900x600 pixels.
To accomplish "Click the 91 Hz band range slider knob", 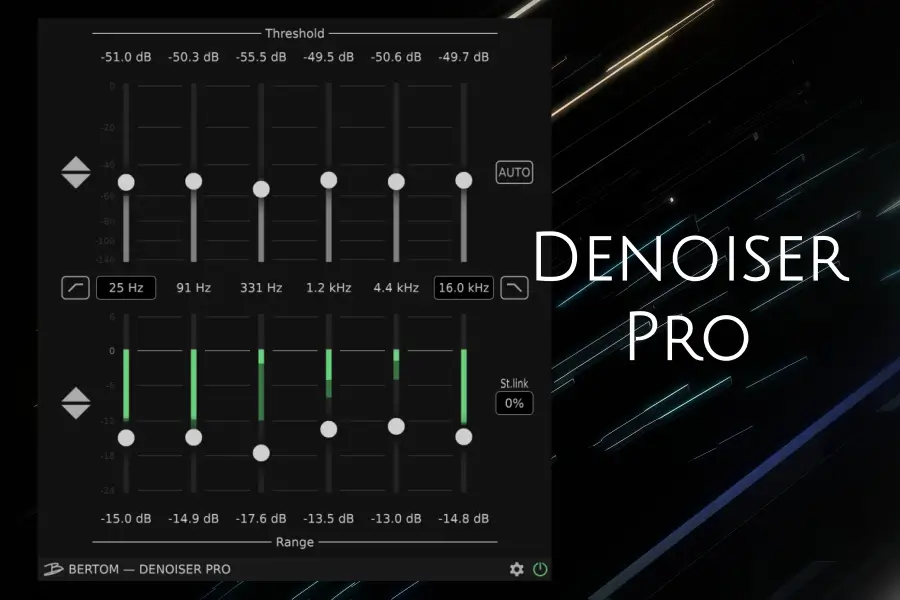I will click(193, 438).
